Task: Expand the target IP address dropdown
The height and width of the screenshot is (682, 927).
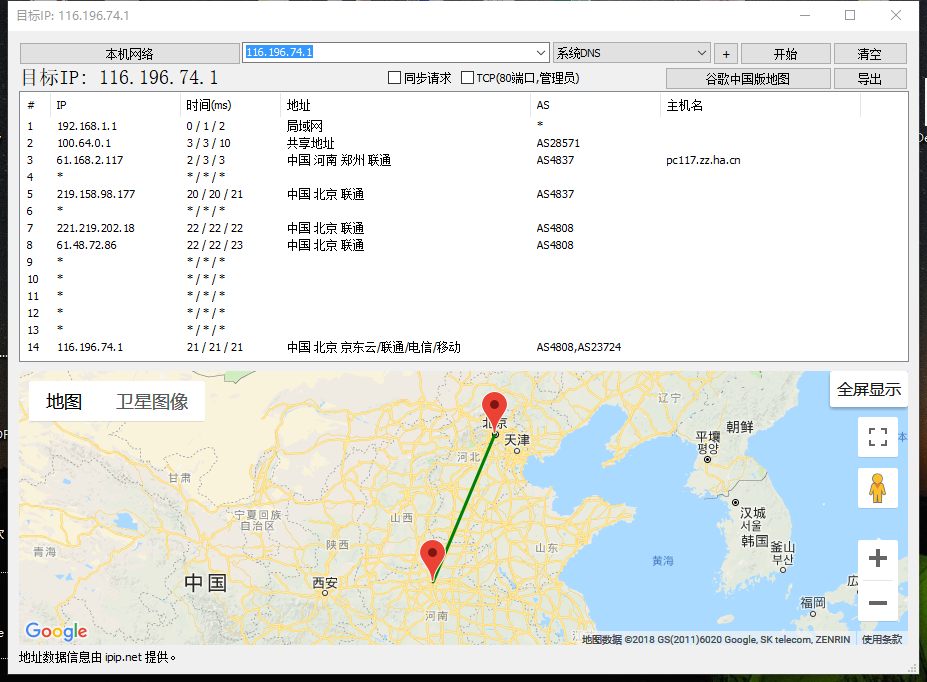Action: [x=540, y=53]
